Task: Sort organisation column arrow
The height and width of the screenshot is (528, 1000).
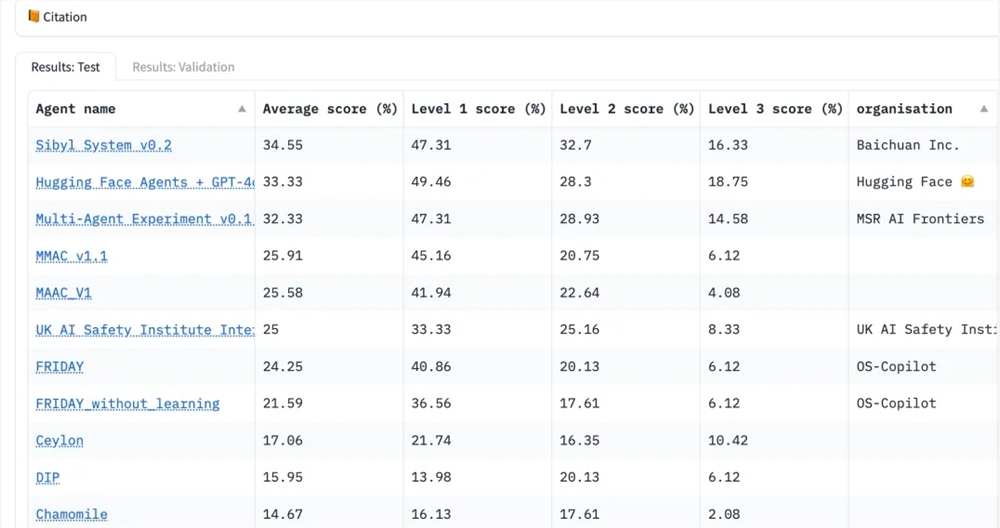Action: point(985,109)
